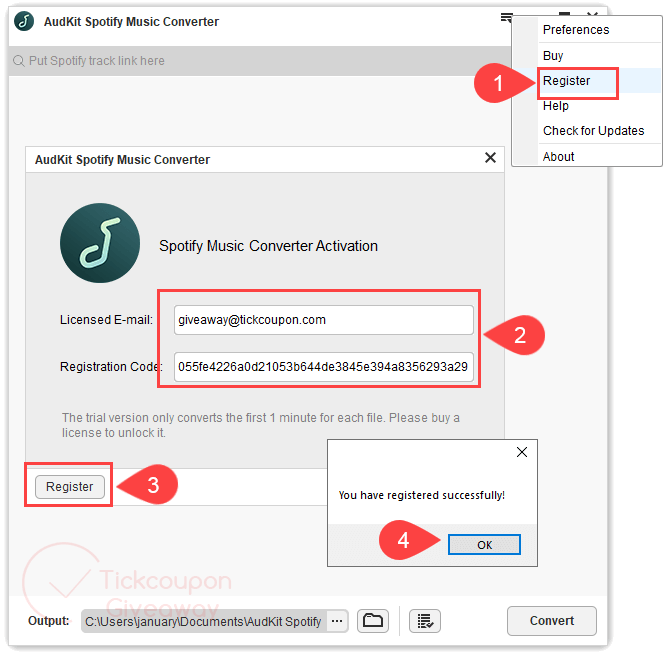Click the search magnifier icon
Image resolution: width=668 pixels, height=658 pixels.
point(18,61)
